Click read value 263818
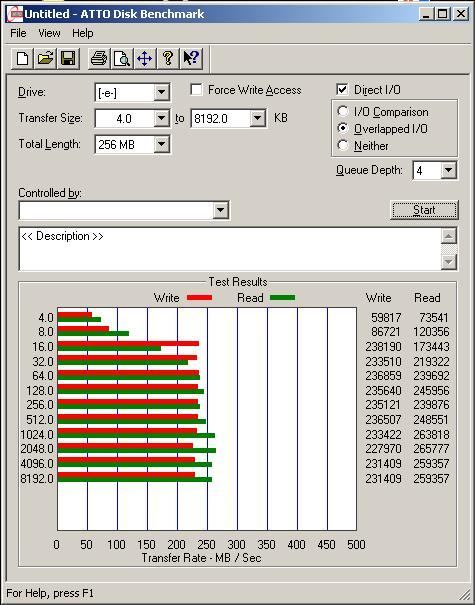This screenshot has width=475, height=605. (x=431, y=434)
